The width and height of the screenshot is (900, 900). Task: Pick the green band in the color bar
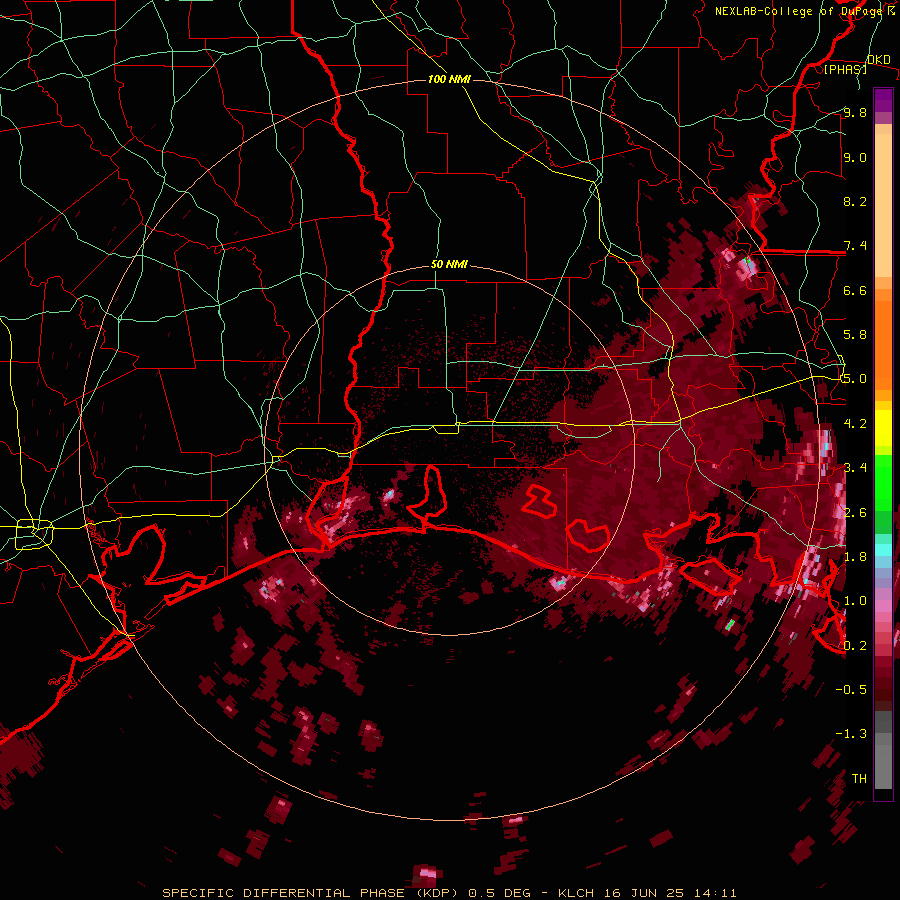point(883,485)
